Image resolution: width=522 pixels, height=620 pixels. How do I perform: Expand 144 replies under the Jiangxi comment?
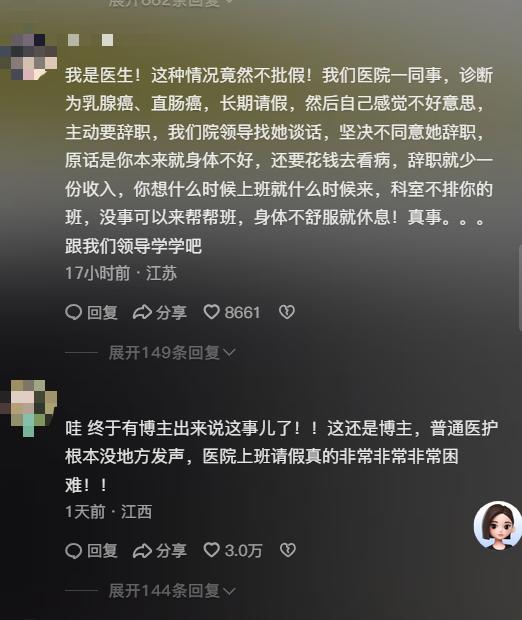tap(172, 590)
